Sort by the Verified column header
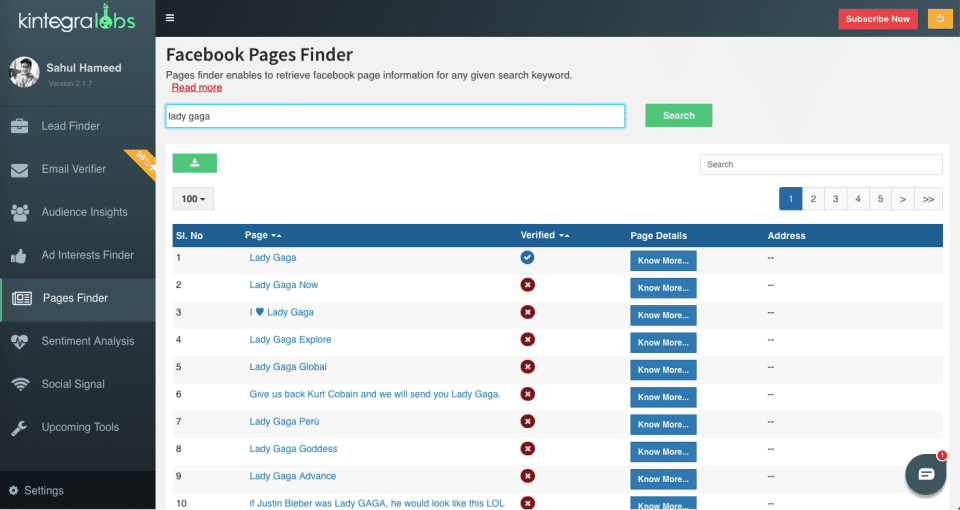Screen dimensions: 960x510 pyautogui.click(x=544, y=235)
